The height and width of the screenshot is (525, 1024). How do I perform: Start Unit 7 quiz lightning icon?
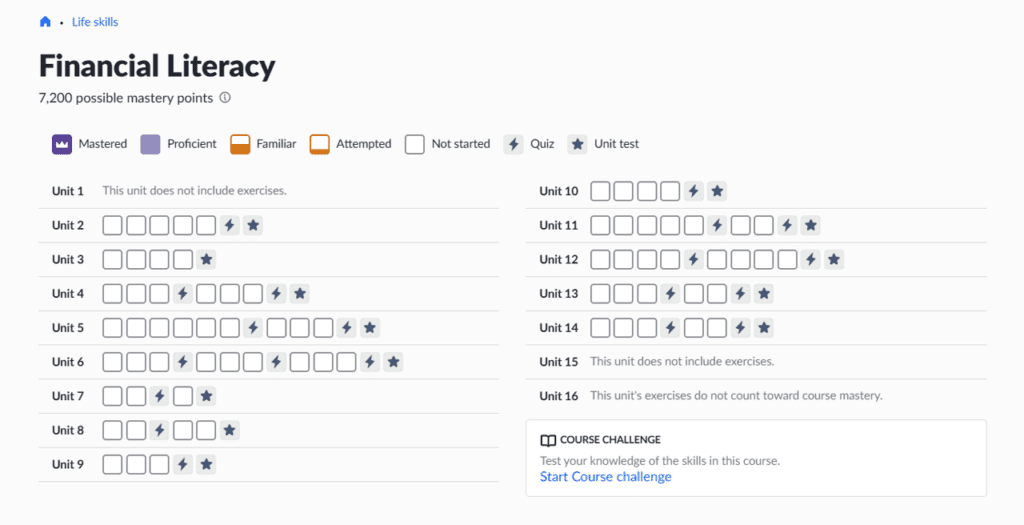[159, 396]
